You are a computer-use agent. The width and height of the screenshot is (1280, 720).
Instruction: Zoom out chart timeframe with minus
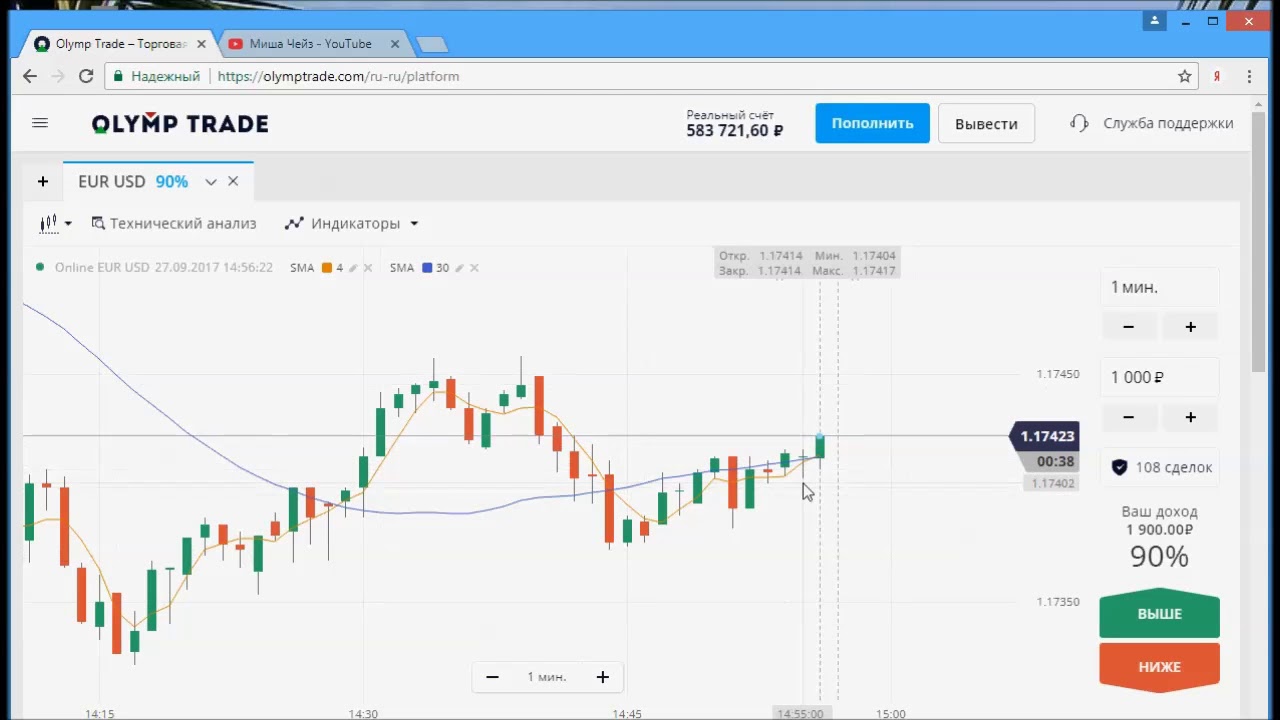point(492,677)
